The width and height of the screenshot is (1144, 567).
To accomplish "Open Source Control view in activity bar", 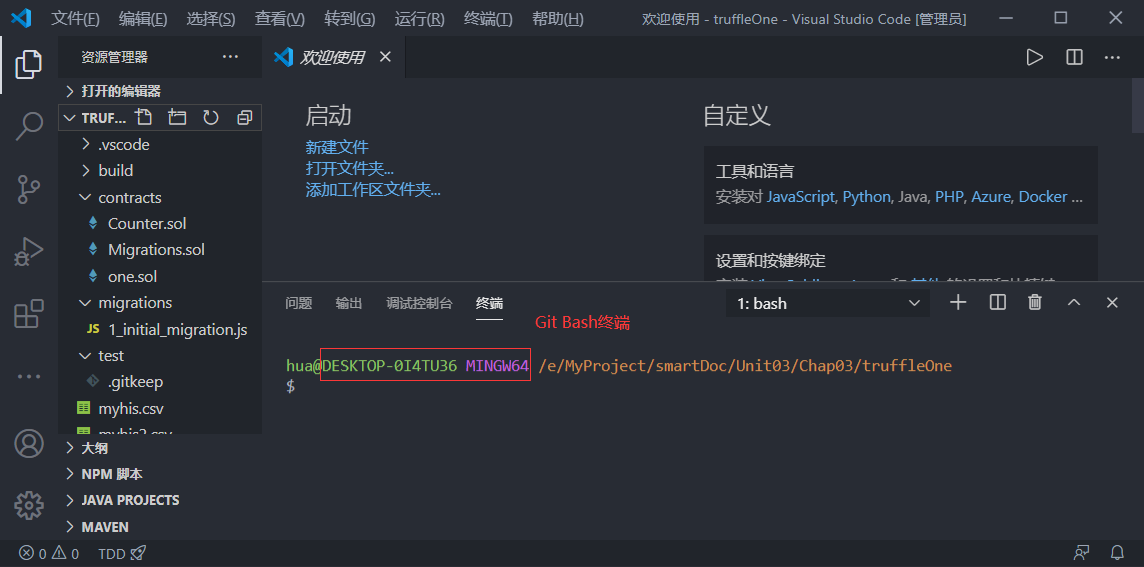I will pyautogui.click(x=28, y=189).
